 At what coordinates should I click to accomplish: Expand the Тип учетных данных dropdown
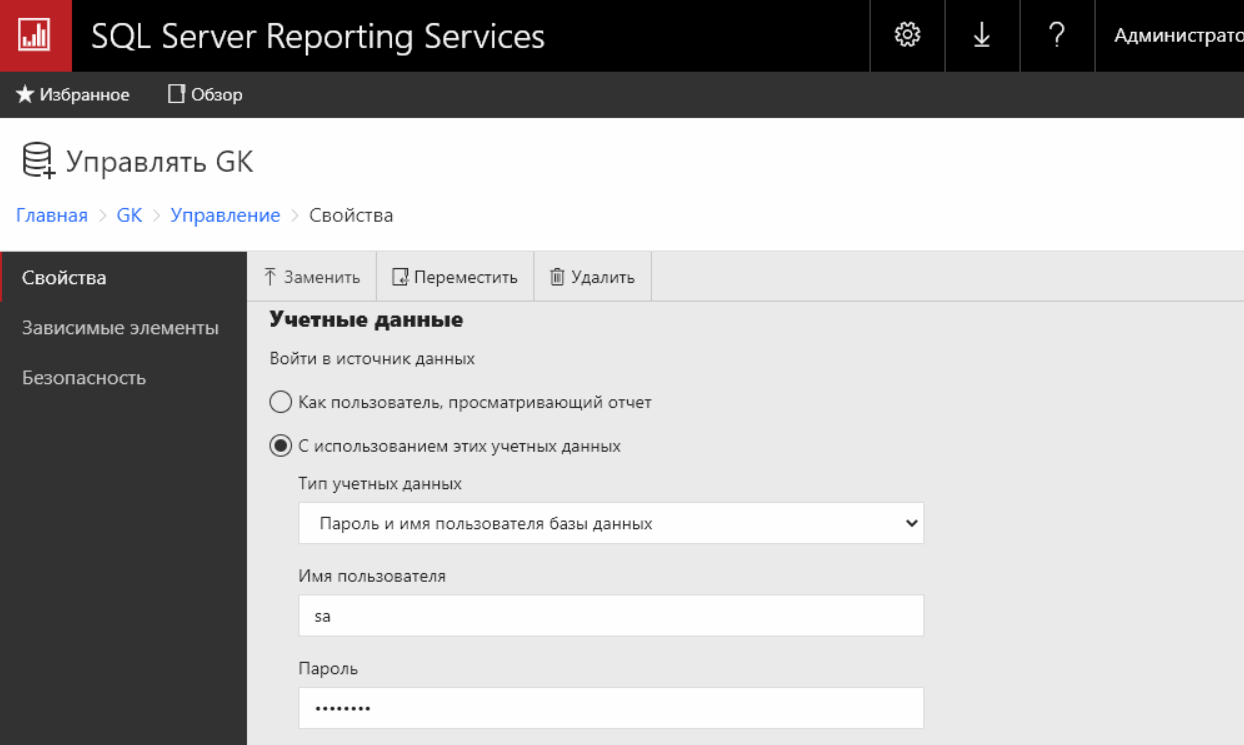pyautogui.click(x=611, y=523)
